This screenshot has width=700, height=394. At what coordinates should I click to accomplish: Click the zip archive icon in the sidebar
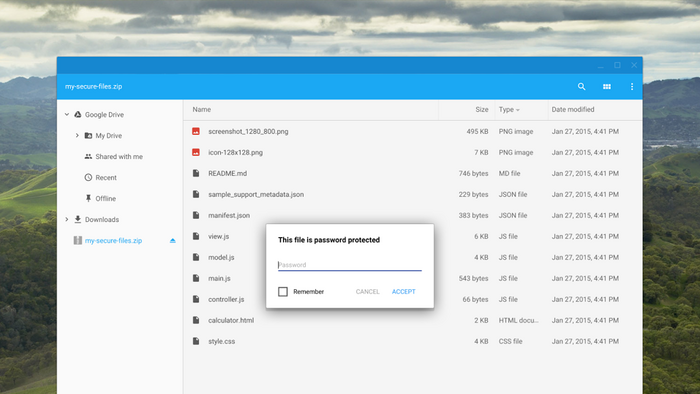tap(78, 241)
